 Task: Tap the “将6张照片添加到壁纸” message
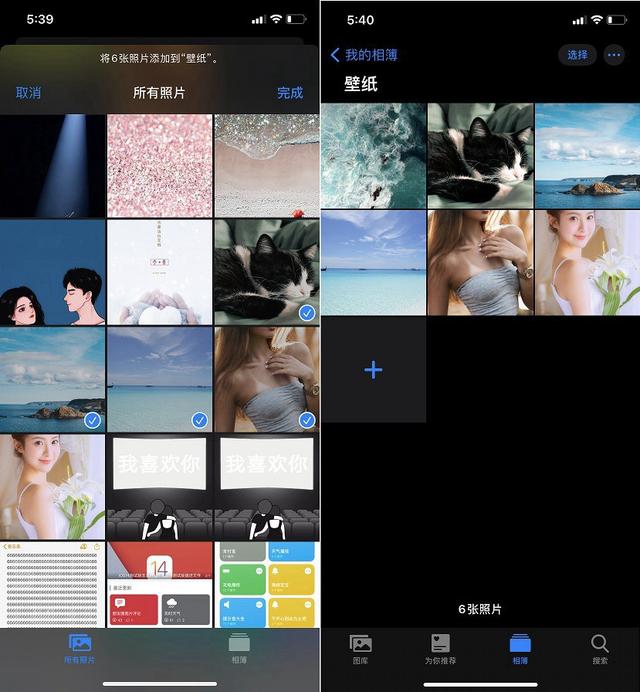159,58
